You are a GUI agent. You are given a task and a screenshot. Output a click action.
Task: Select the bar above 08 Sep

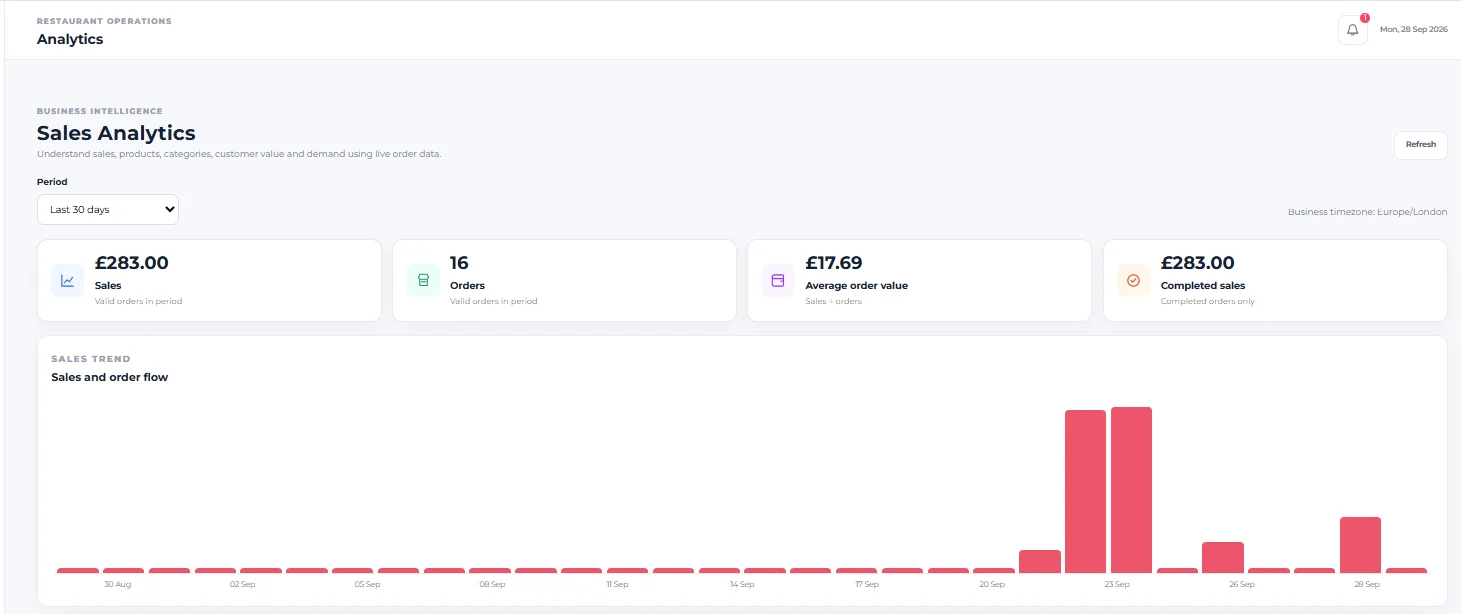490,570
